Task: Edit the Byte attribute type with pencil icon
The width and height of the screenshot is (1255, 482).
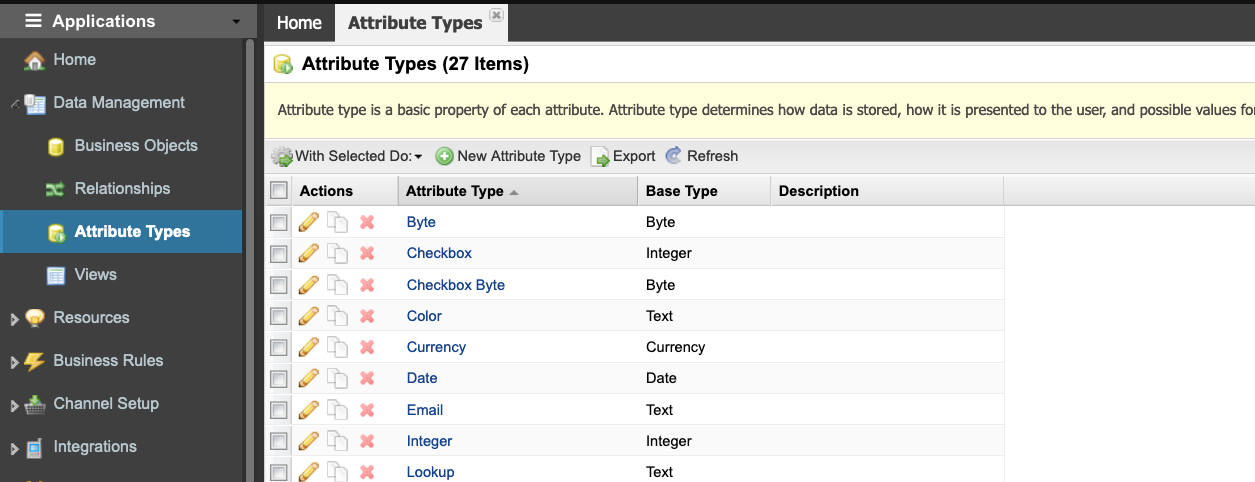Action: coord(309,222)
